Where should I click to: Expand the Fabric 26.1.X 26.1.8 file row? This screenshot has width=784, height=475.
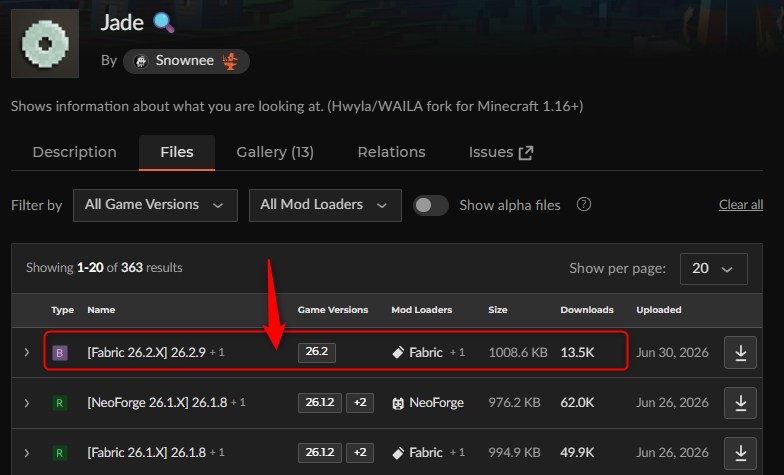(27, 453)
